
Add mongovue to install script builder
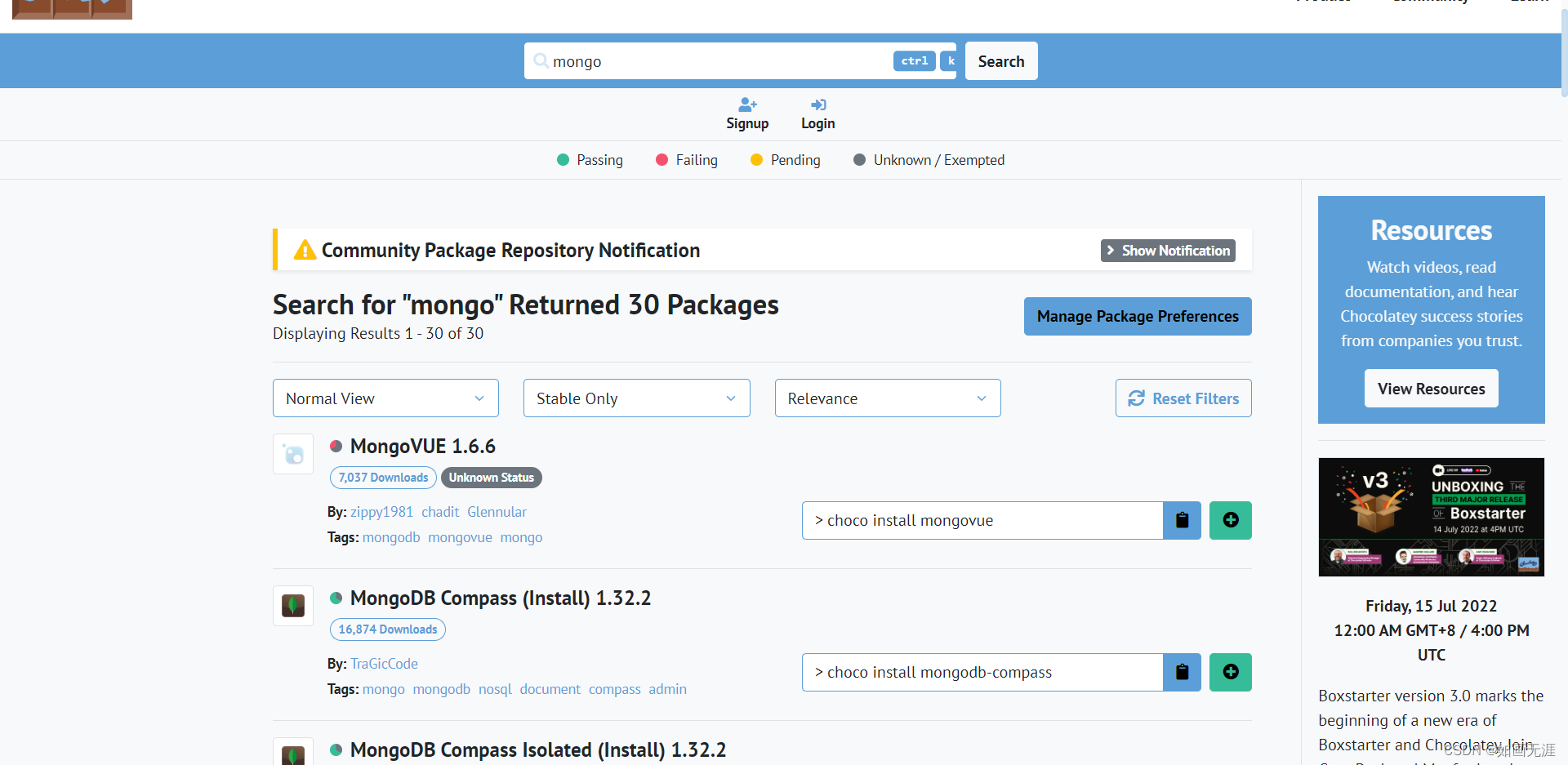click(x=1231, y=520)
